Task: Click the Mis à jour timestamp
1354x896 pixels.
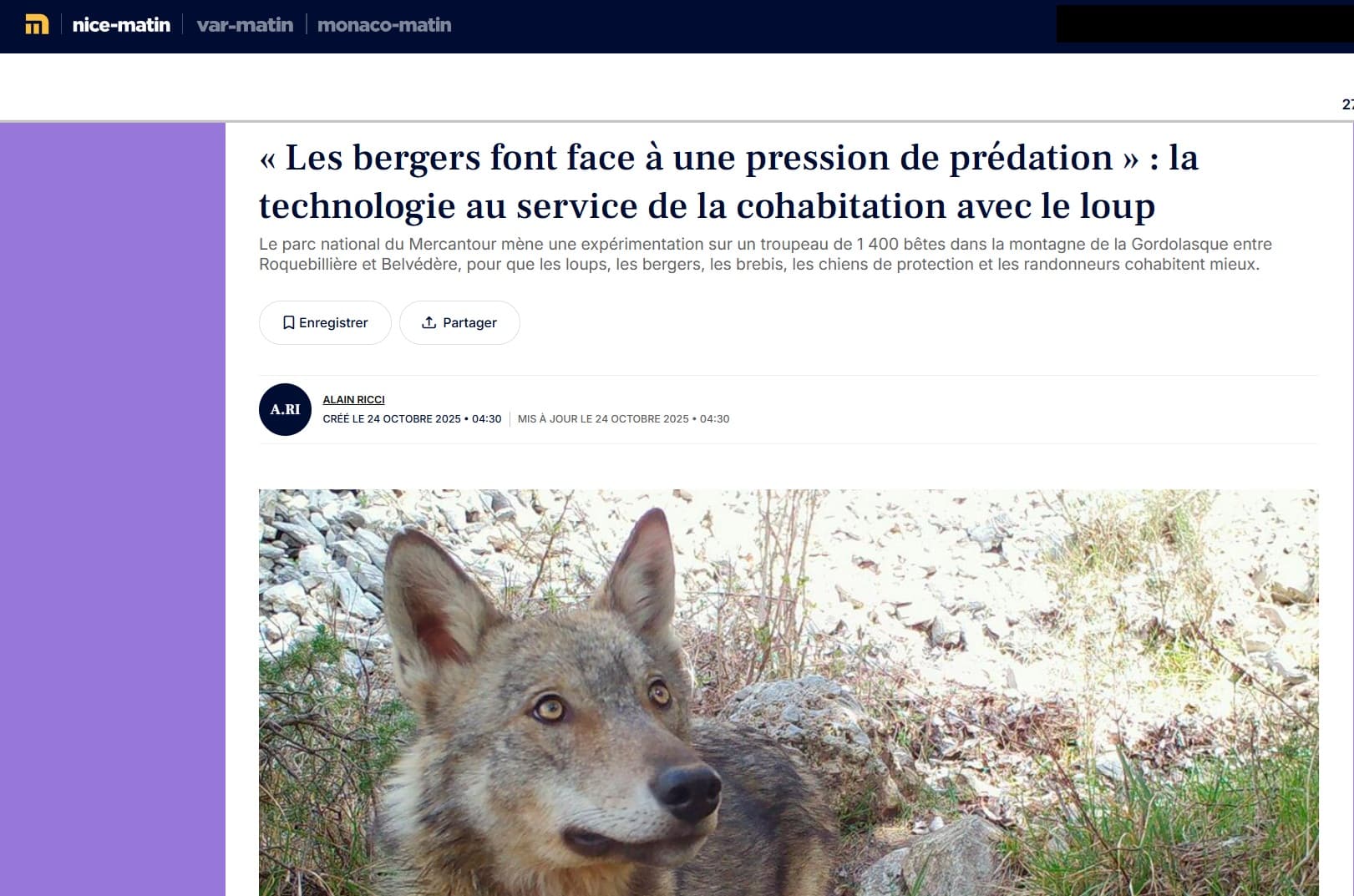Action: tap(623, 419)
